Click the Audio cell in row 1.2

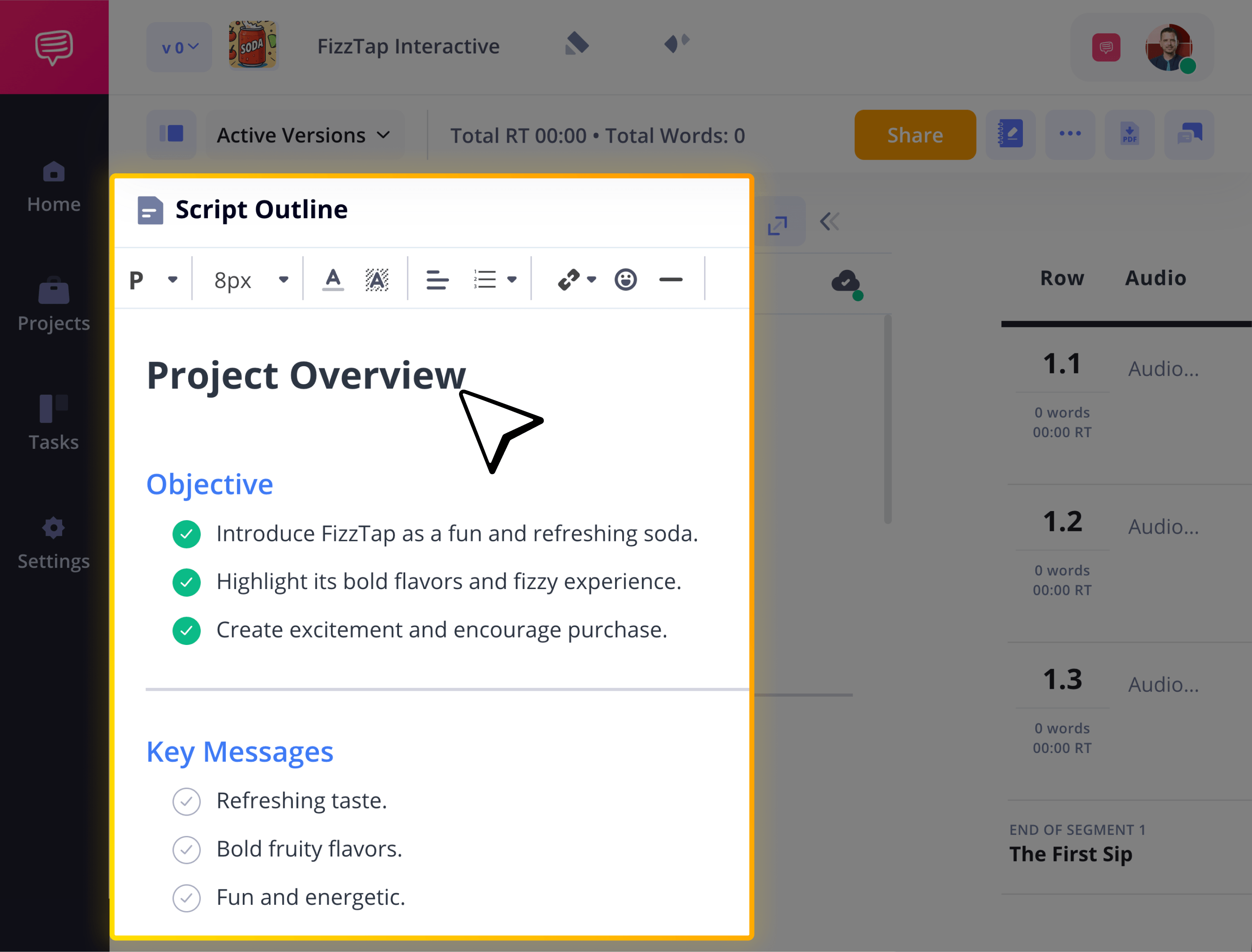click(x=1164, y=527)
